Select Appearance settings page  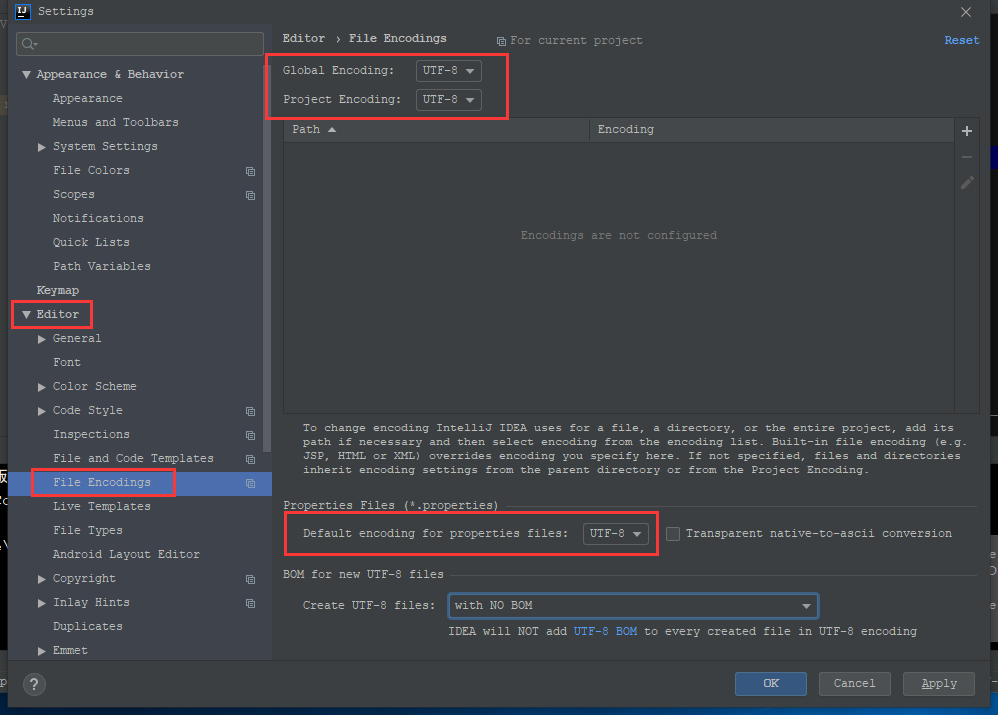click(88, 99)
